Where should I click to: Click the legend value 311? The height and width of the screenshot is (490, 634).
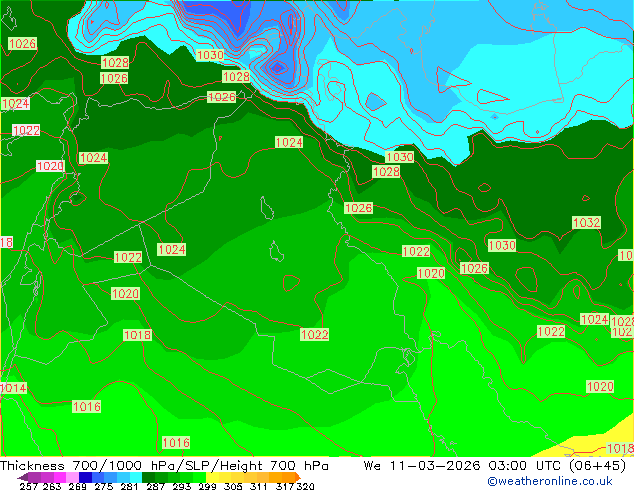pos(259,486)
